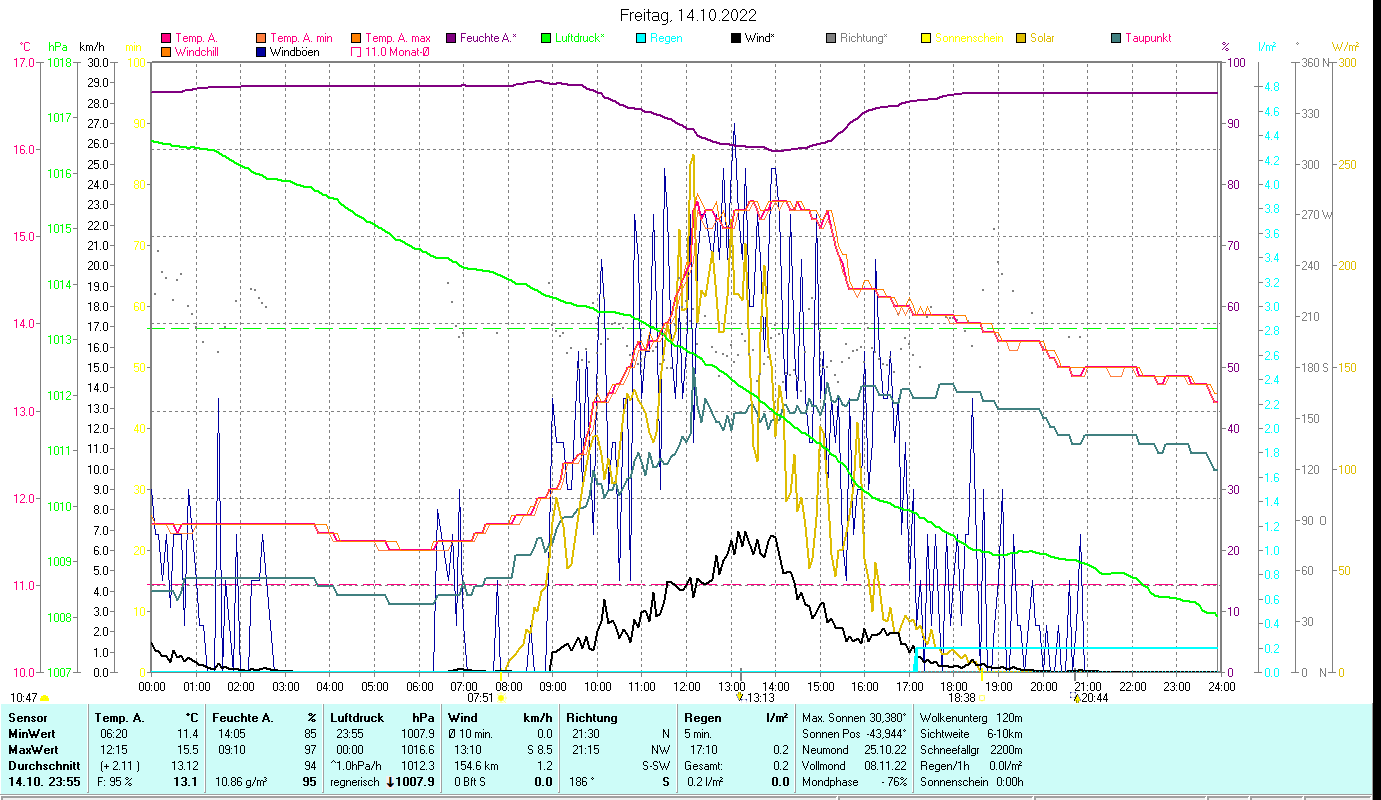Click the gray Richtung legend swatch

pos(831,38)
